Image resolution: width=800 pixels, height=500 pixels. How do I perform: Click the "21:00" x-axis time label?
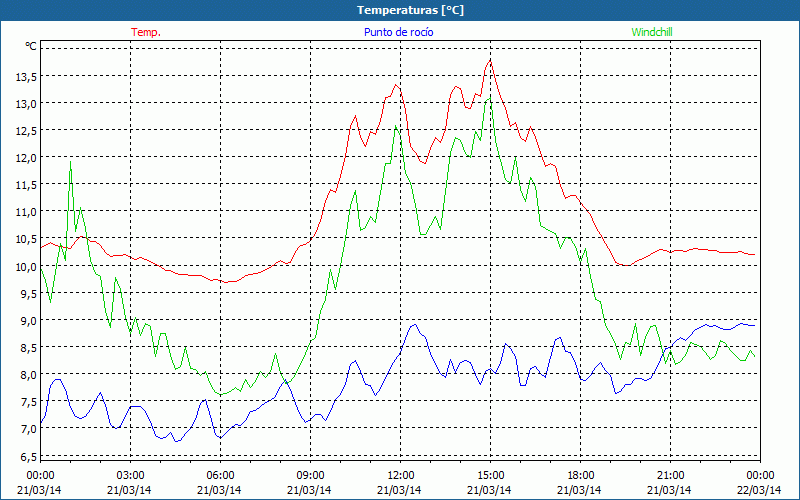click(670, 476)
